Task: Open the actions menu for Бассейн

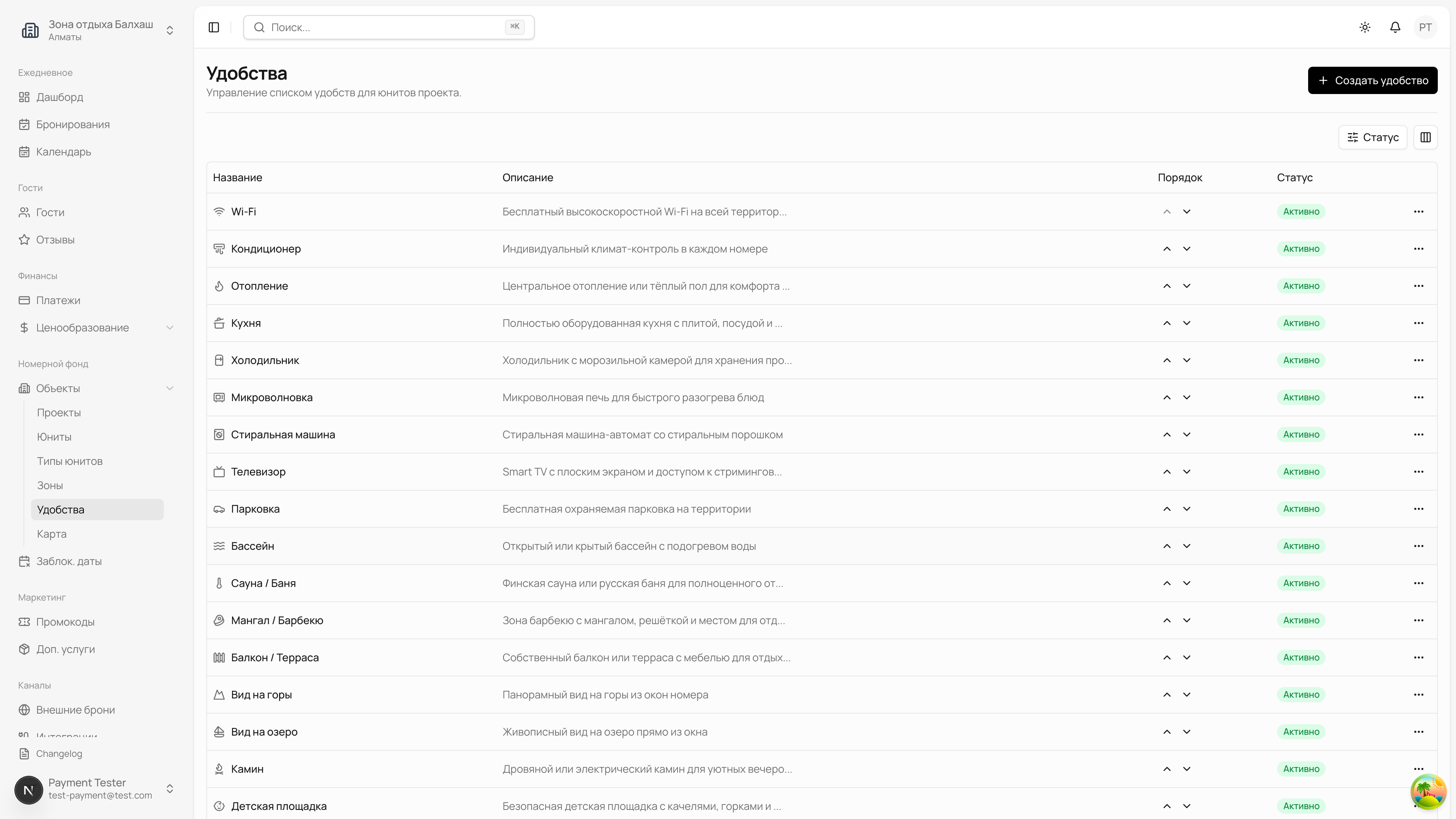Action: 1418,546
